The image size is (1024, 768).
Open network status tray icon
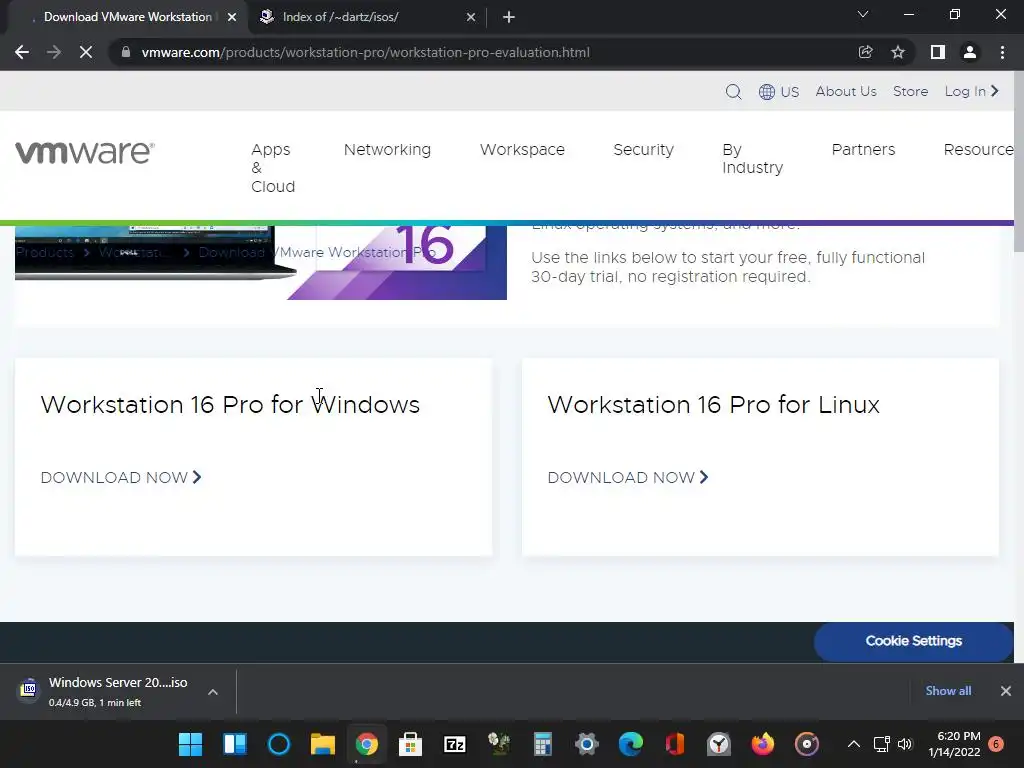pos(882,744)
